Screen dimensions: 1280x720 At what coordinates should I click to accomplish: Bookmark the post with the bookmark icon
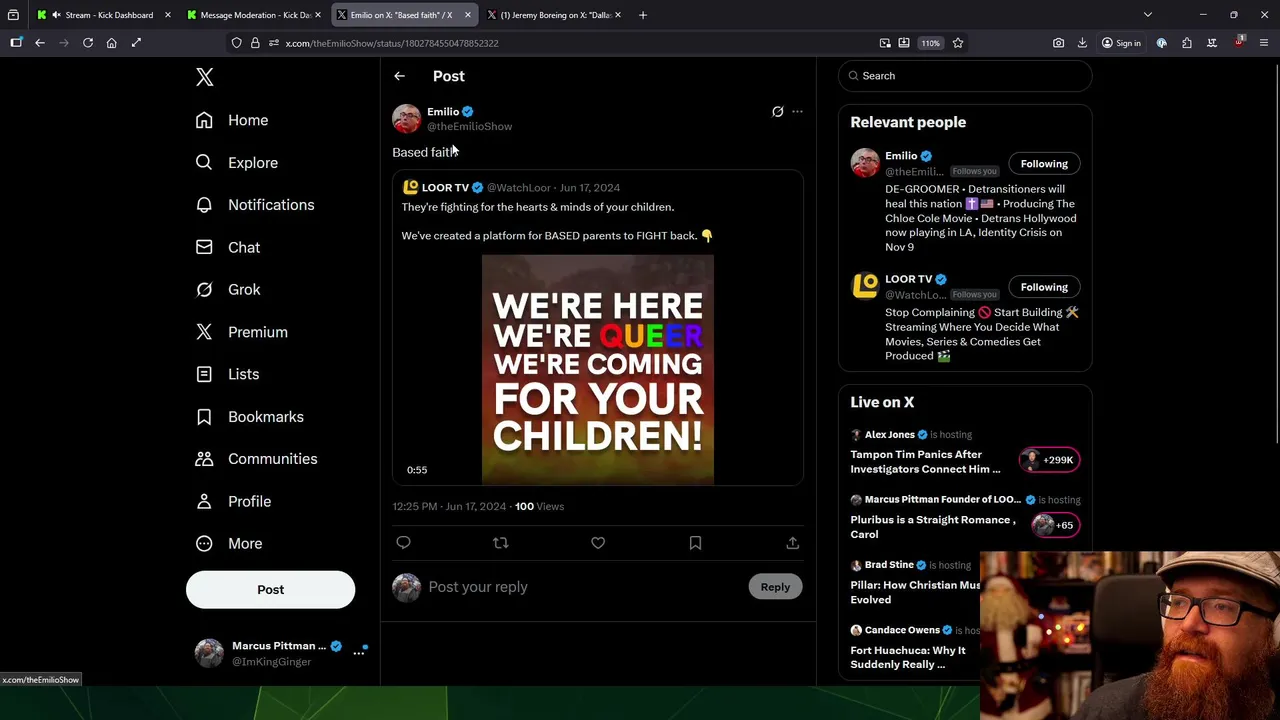[x=695, y=543]
